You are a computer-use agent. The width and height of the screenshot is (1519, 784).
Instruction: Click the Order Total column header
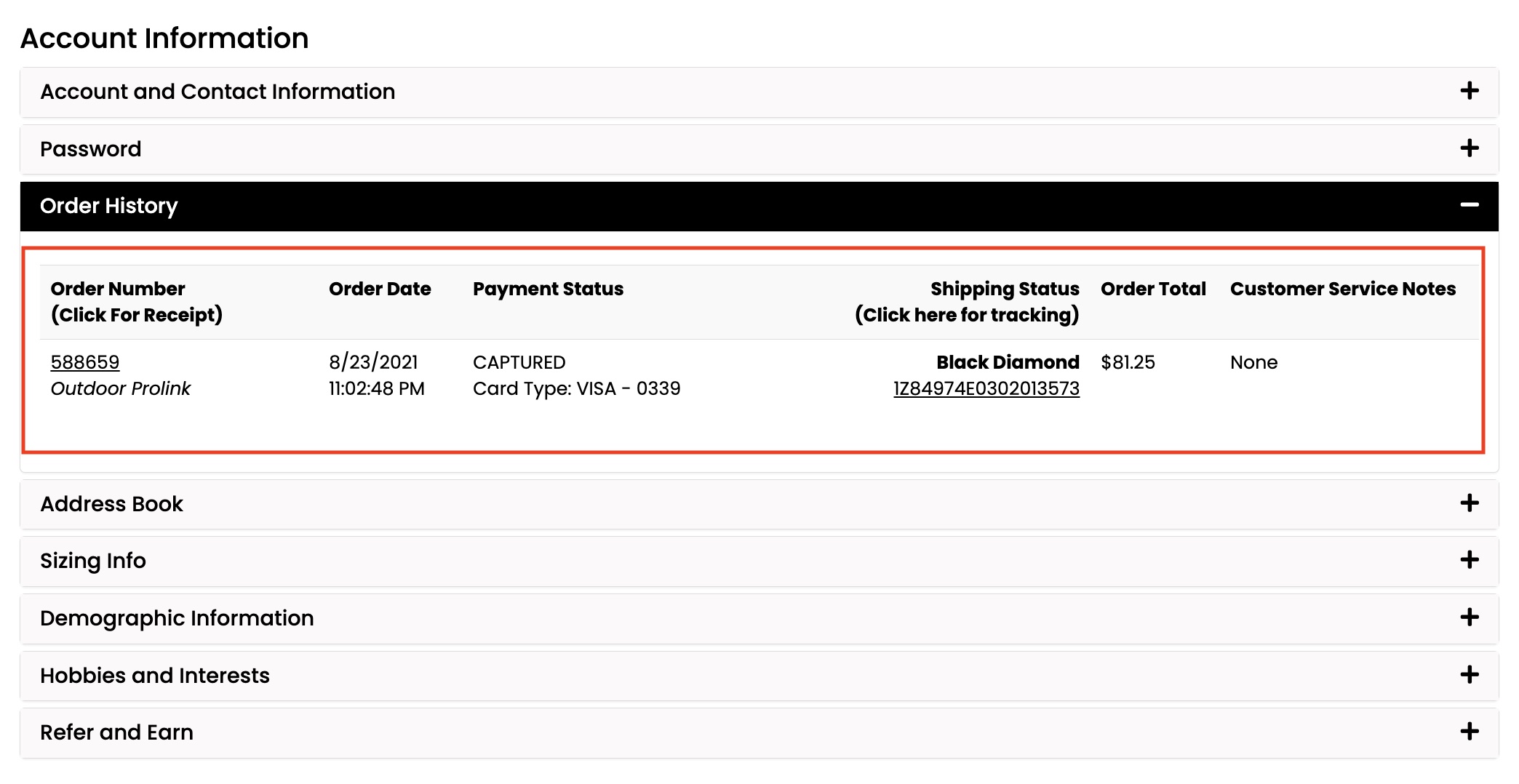(1153, 289)
